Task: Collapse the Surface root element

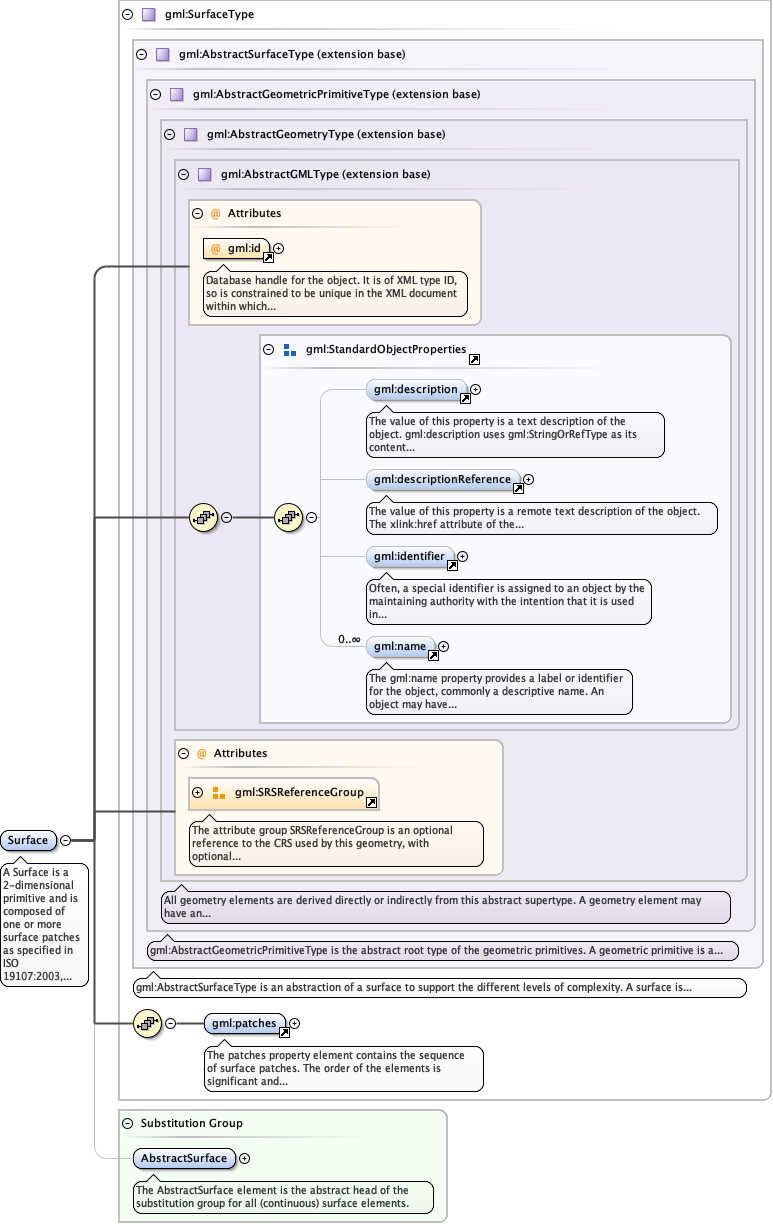Action: 65,841
